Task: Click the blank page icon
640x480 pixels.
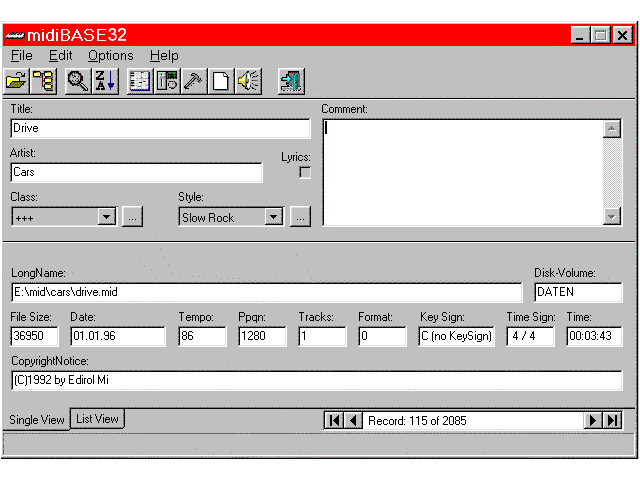Action: pos(220,82)
